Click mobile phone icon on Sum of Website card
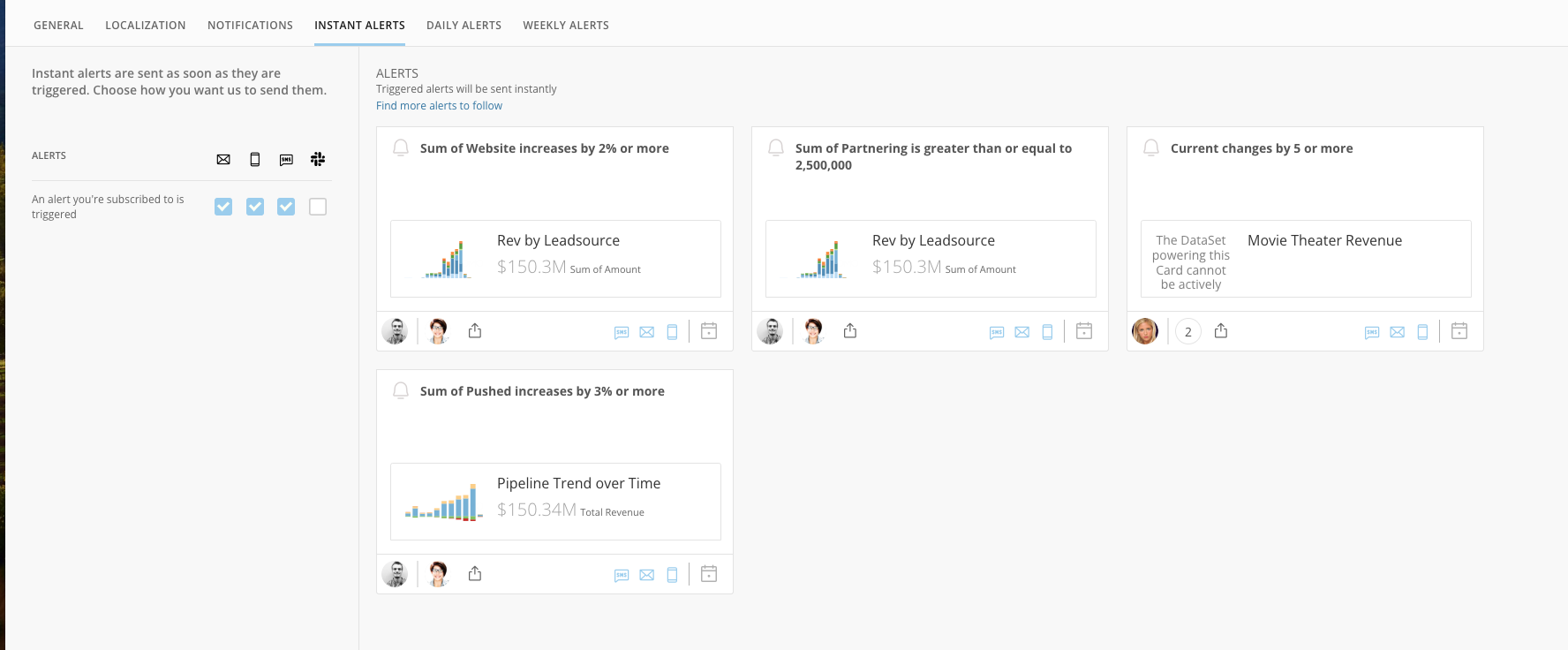Viewport: 1568px width, 650px height. click(672, 332)
